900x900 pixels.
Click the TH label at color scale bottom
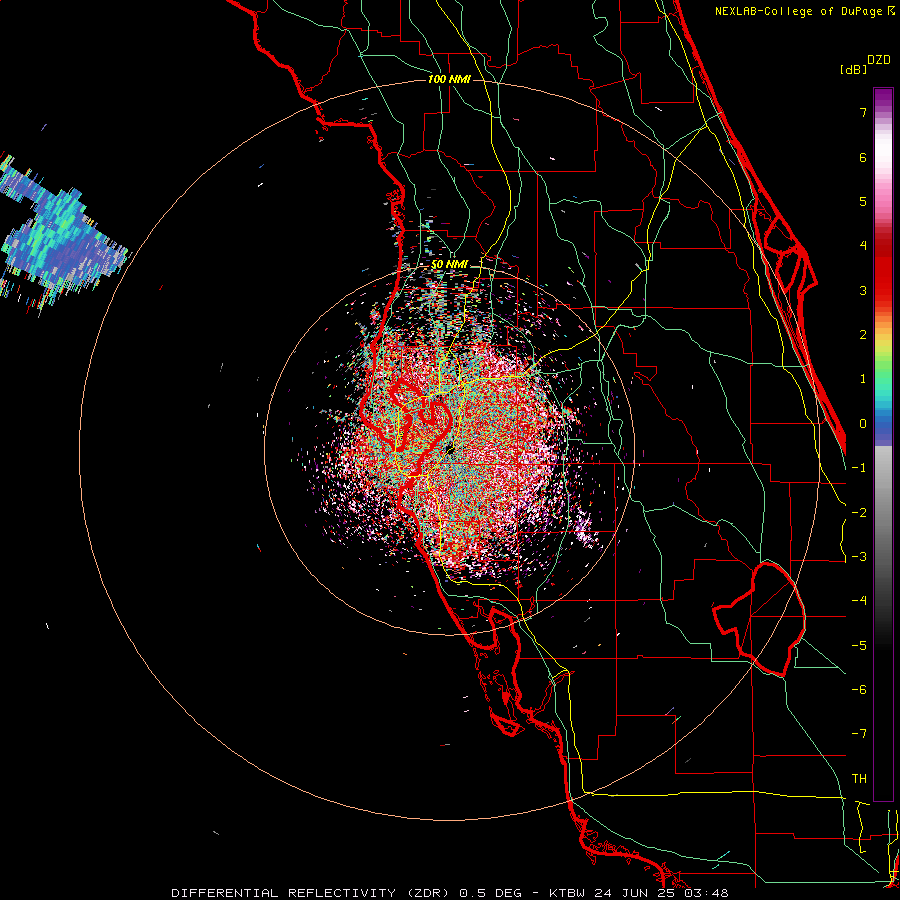coord(859,779)
